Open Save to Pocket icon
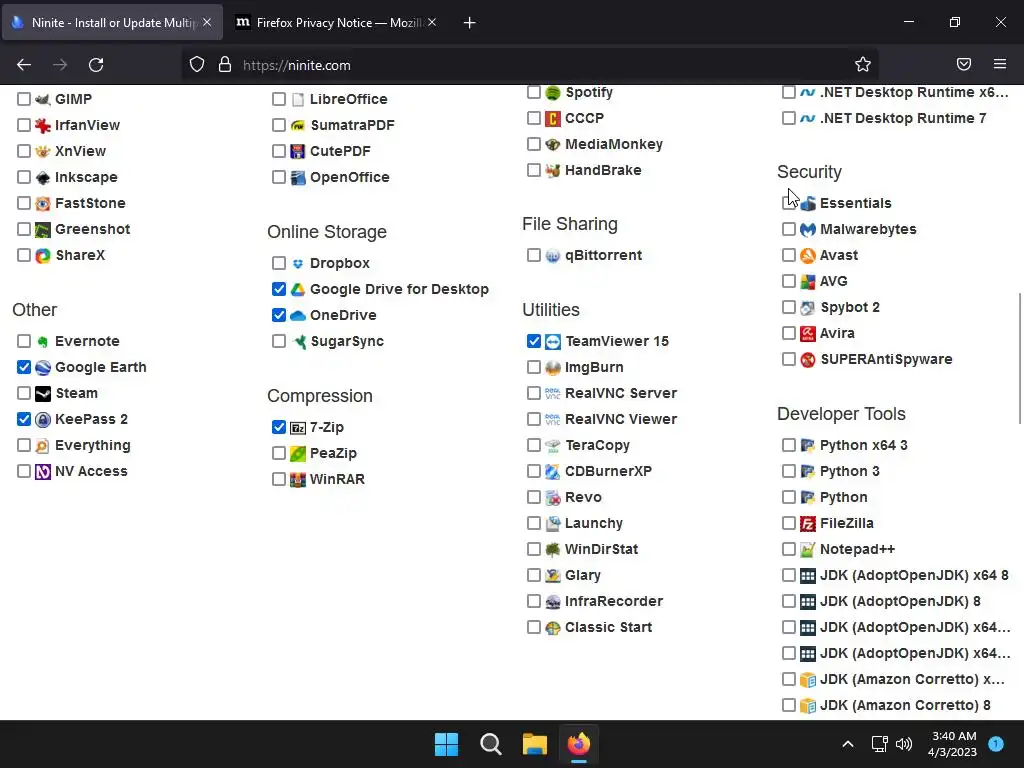Image resolution: width=1024 pixels, height=768 pixels. pyautogui.click(x=964, y=64)
